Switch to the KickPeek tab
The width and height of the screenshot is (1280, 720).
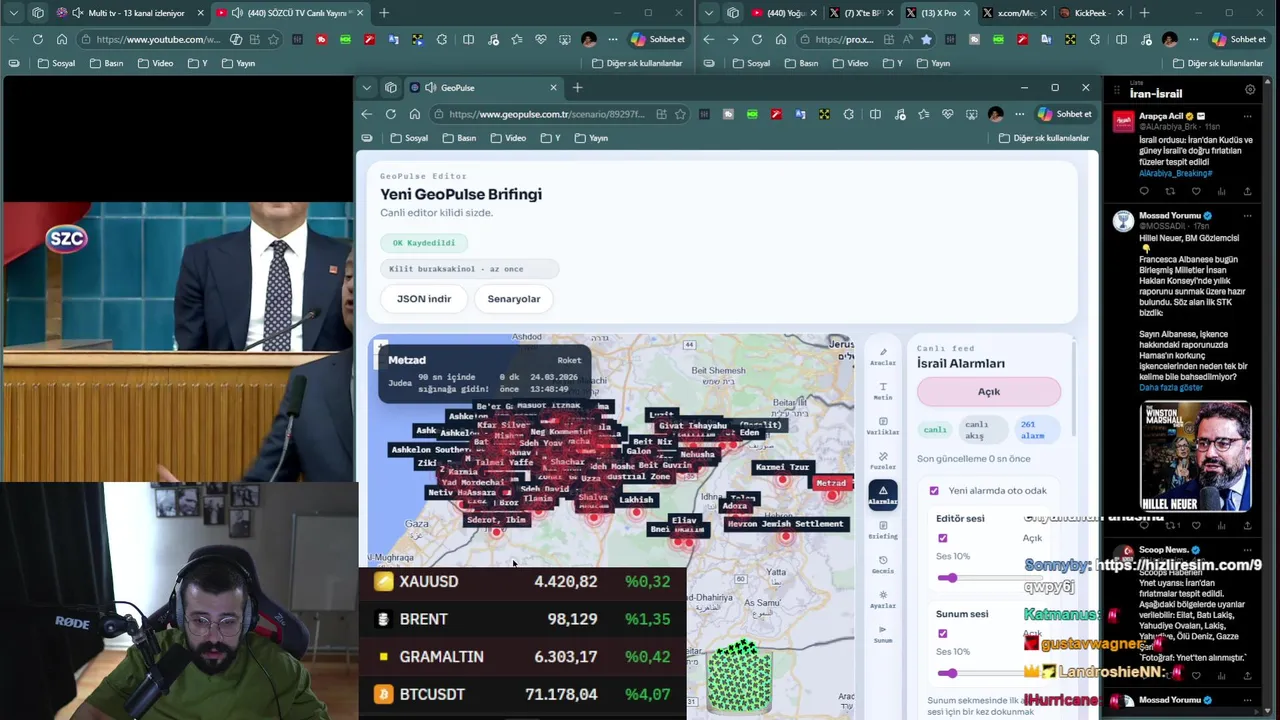click(x=1090, y=13)
